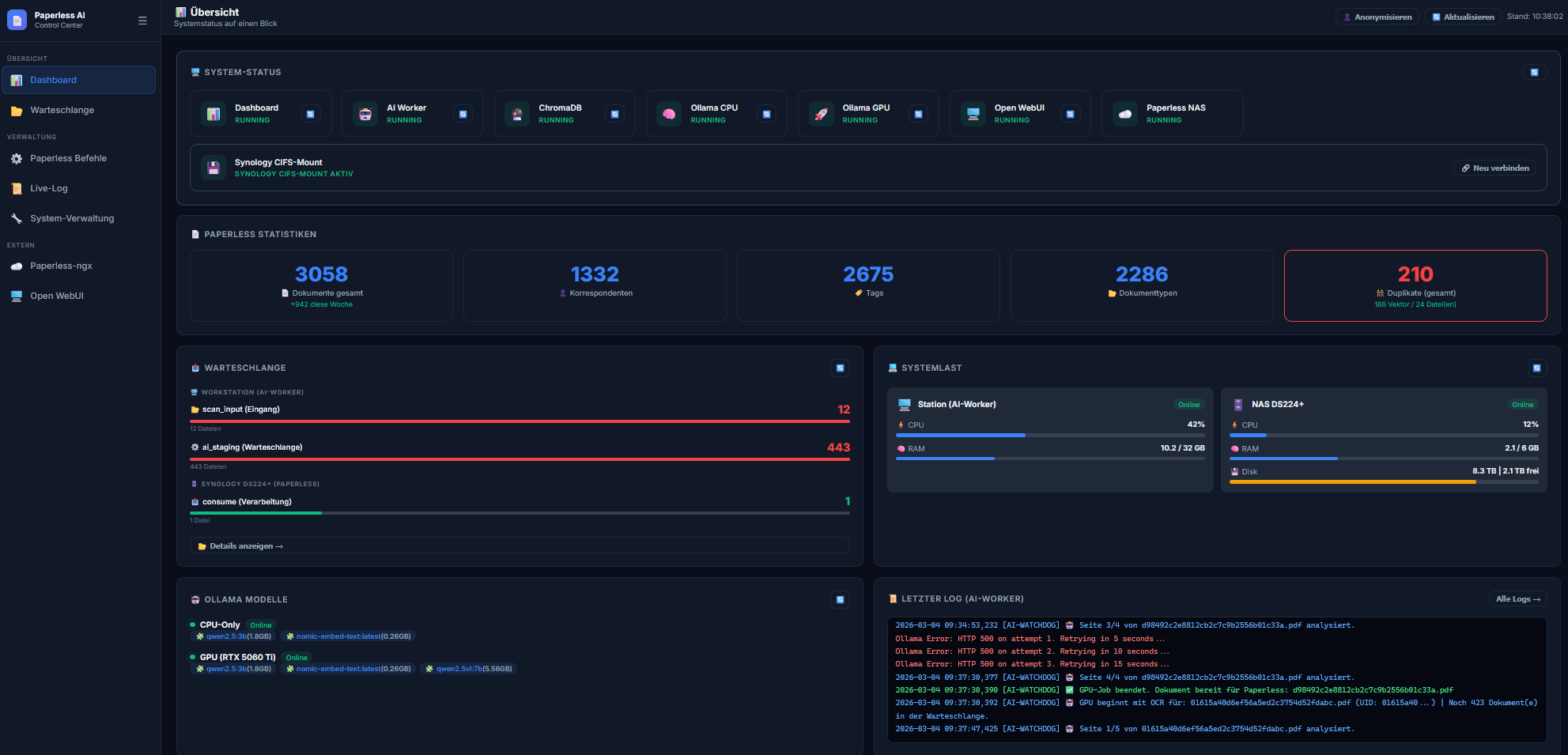Click the refresh icon on Ollama GPU card
Image resolution: width=1568 pixels, height=755 pixels.
pos(918,114)
